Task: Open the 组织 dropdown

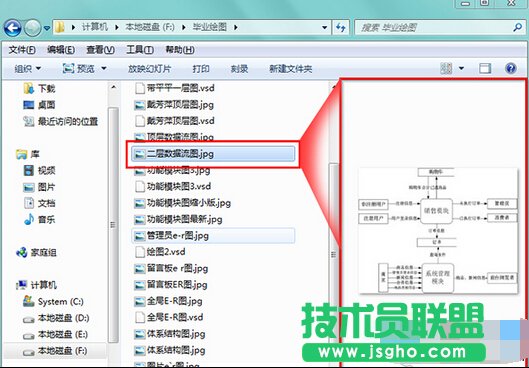Action: [x=27, y=69]
